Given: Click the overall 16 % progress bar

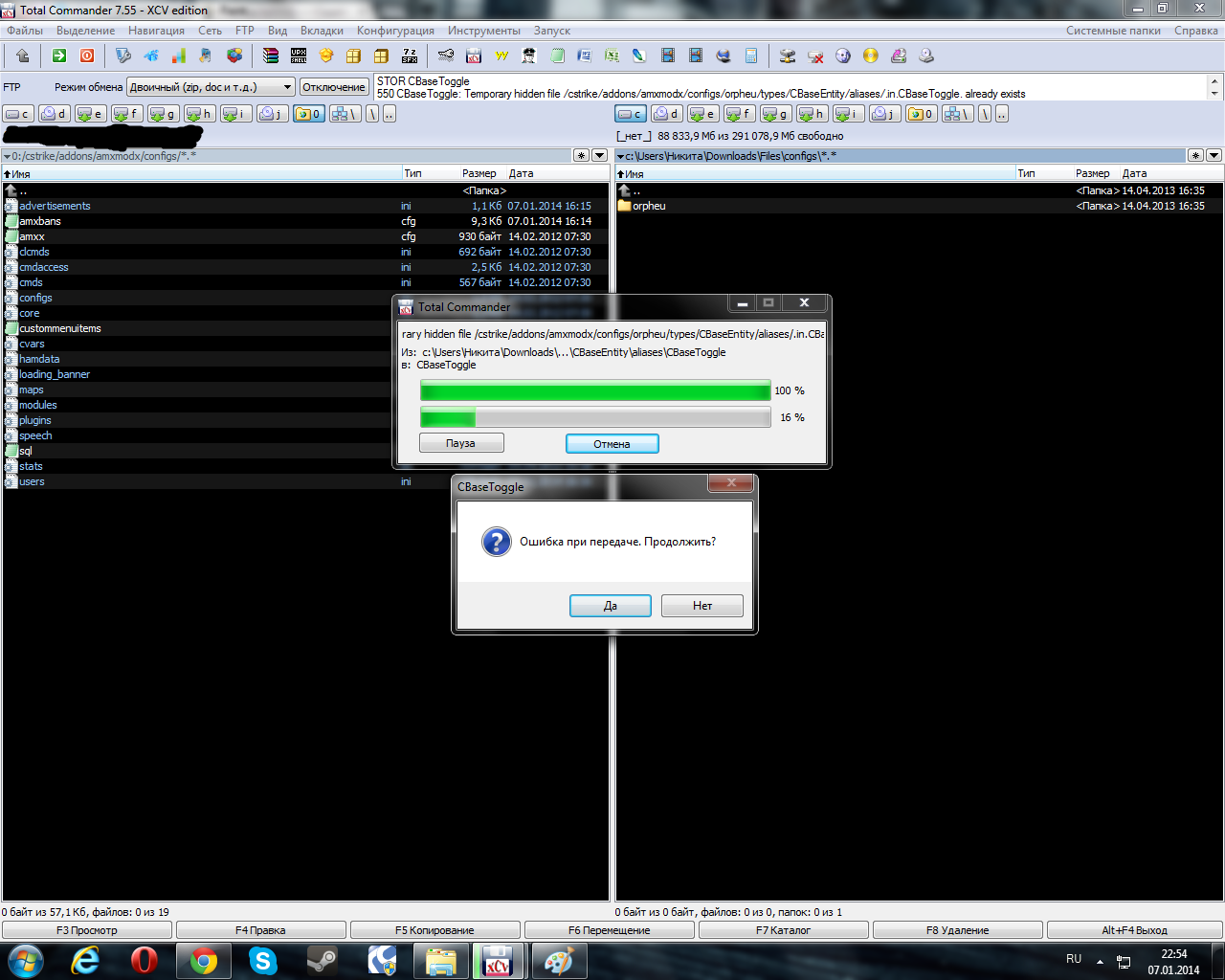Looking at the screenshot, I should pos(595,417).
